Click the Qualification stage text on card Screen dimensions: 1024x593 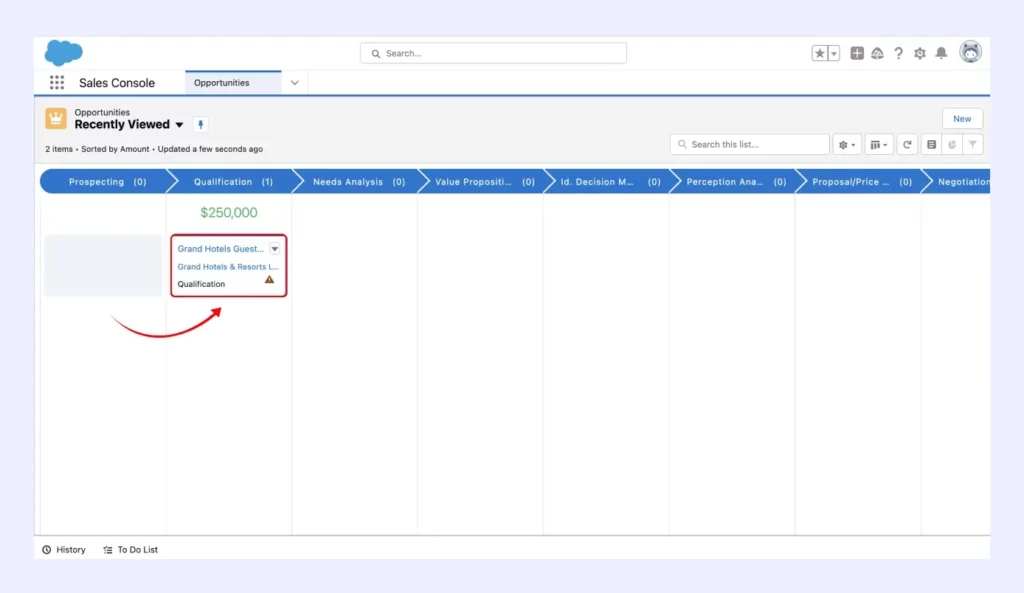201,284
